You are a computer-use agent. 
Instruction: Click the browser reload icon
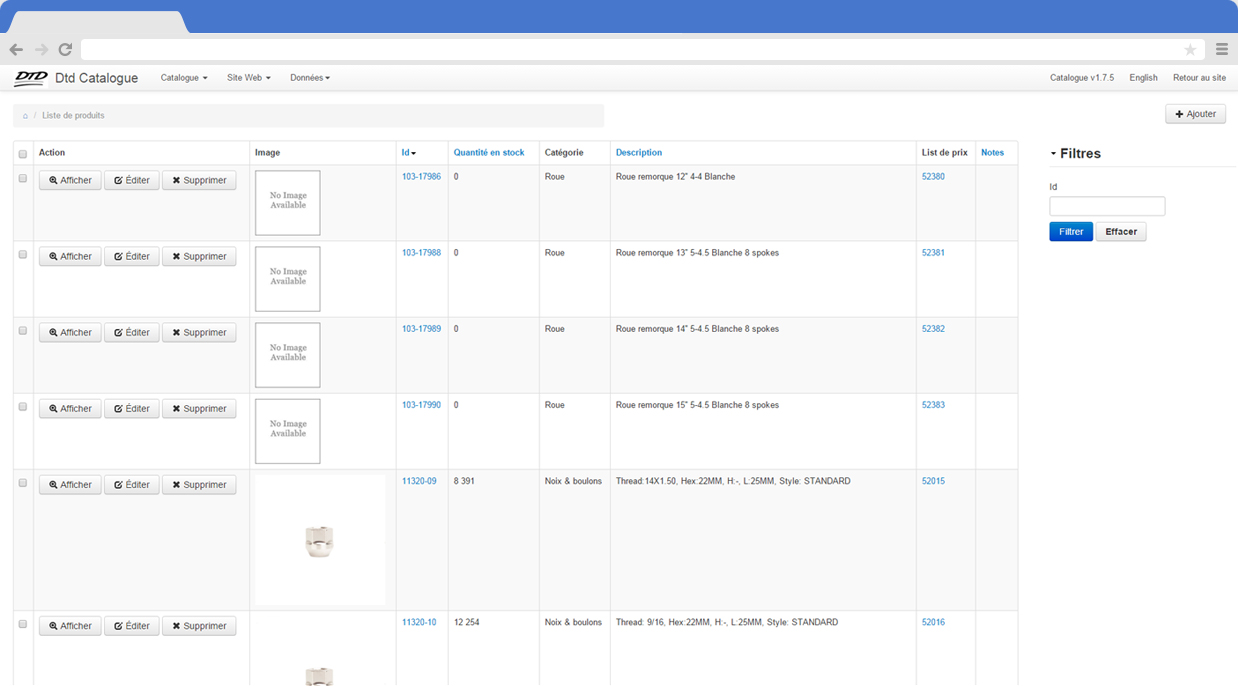point(65,50)
